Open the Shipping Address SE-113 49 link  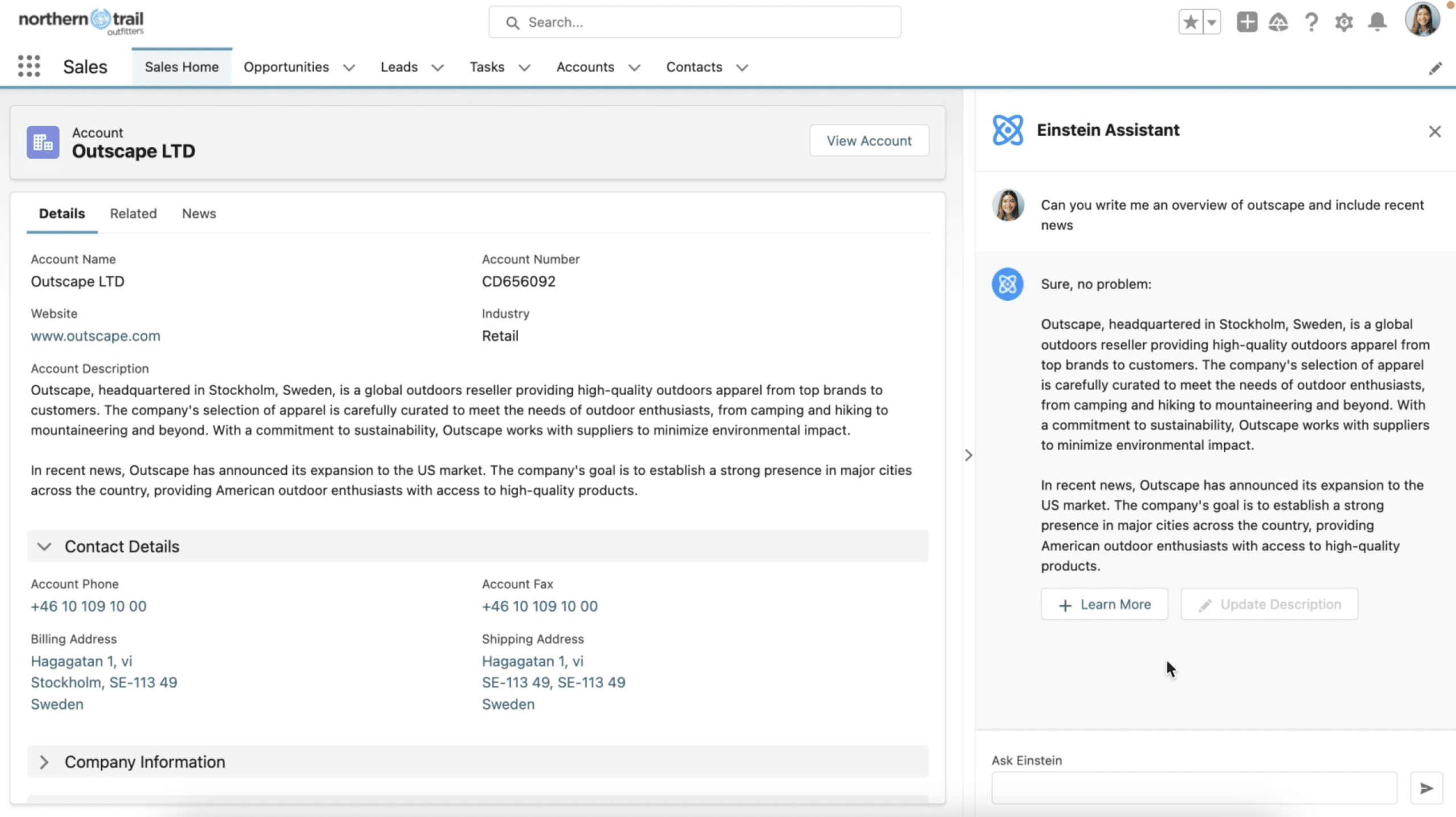(x=553, y=682)
